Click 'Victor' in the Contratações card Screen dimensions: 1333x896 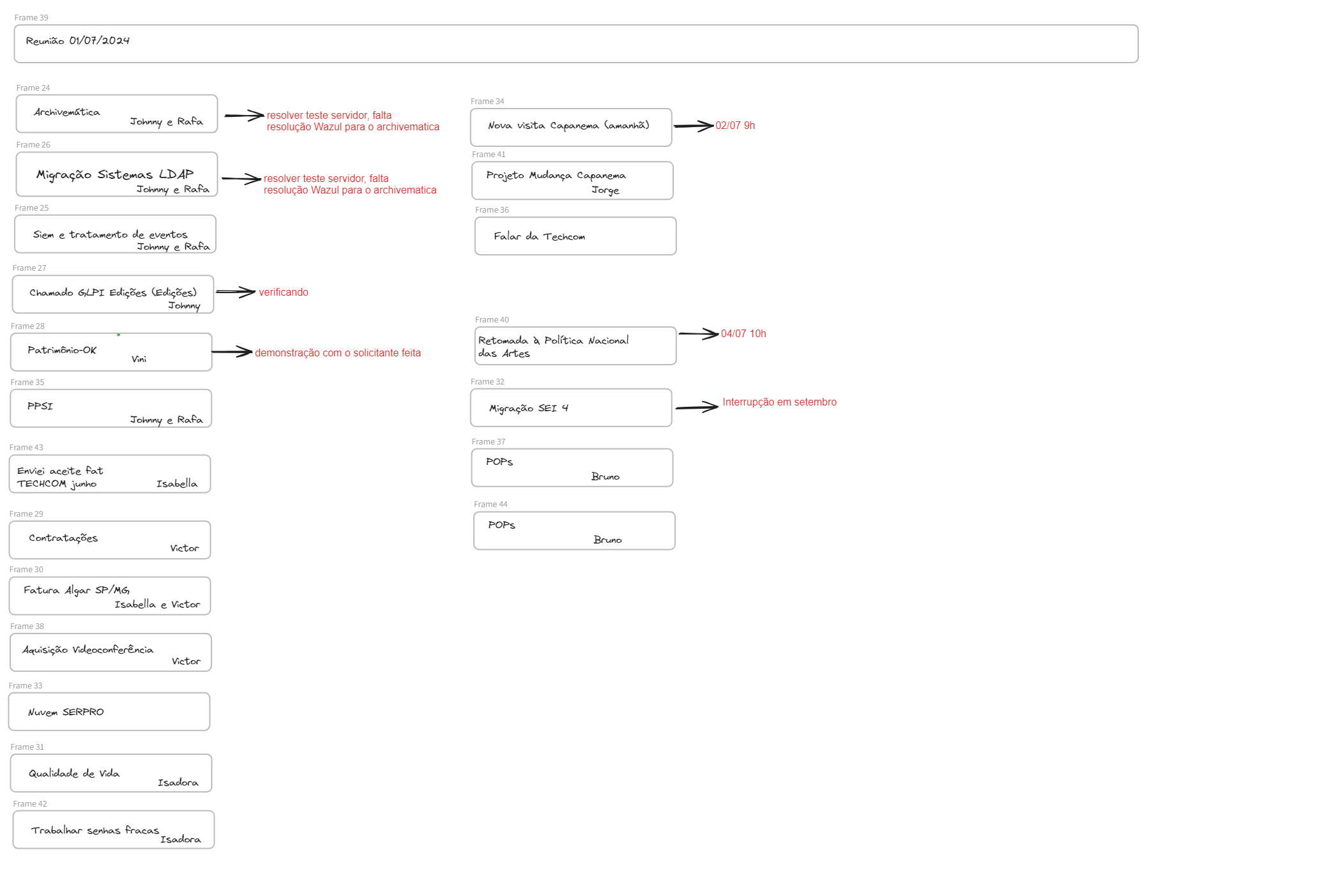click(x=185, y=549)
